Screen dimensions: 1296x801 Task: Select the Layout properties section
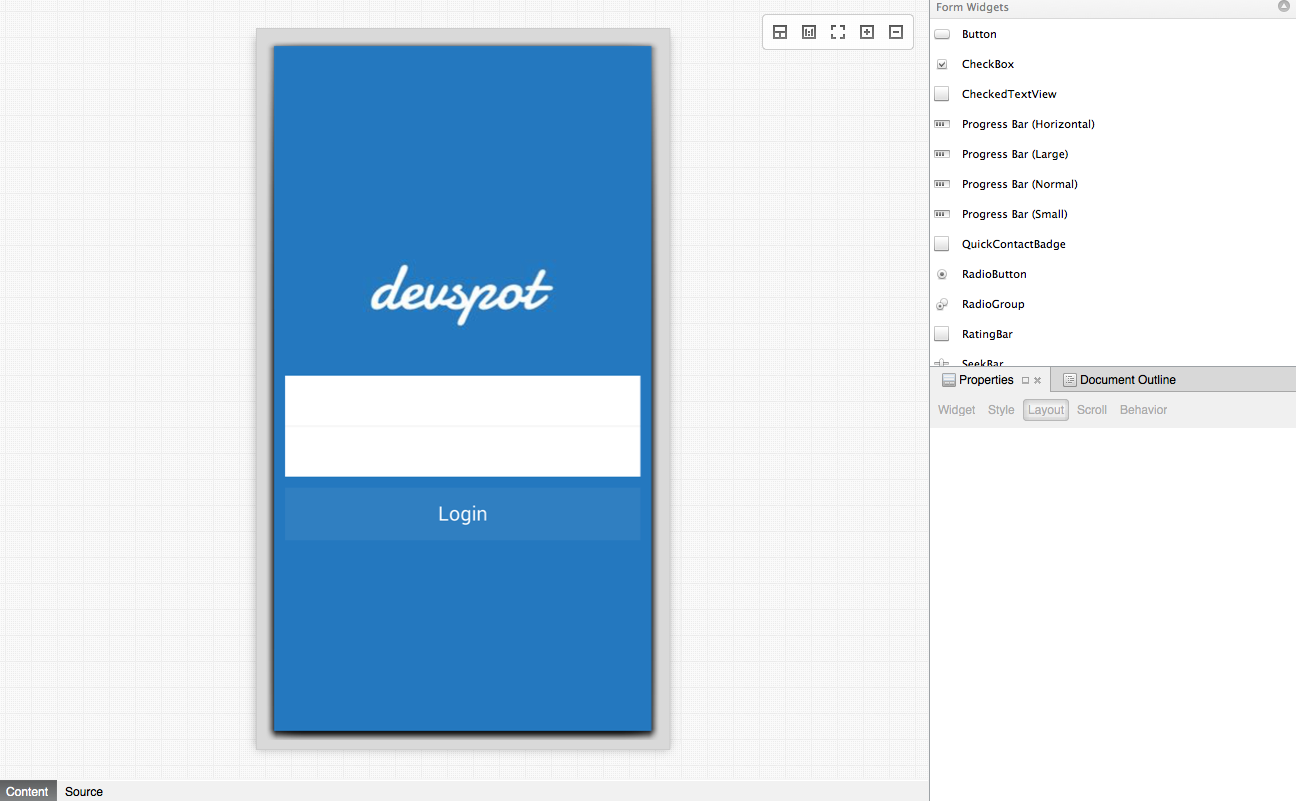(1046, 410)
